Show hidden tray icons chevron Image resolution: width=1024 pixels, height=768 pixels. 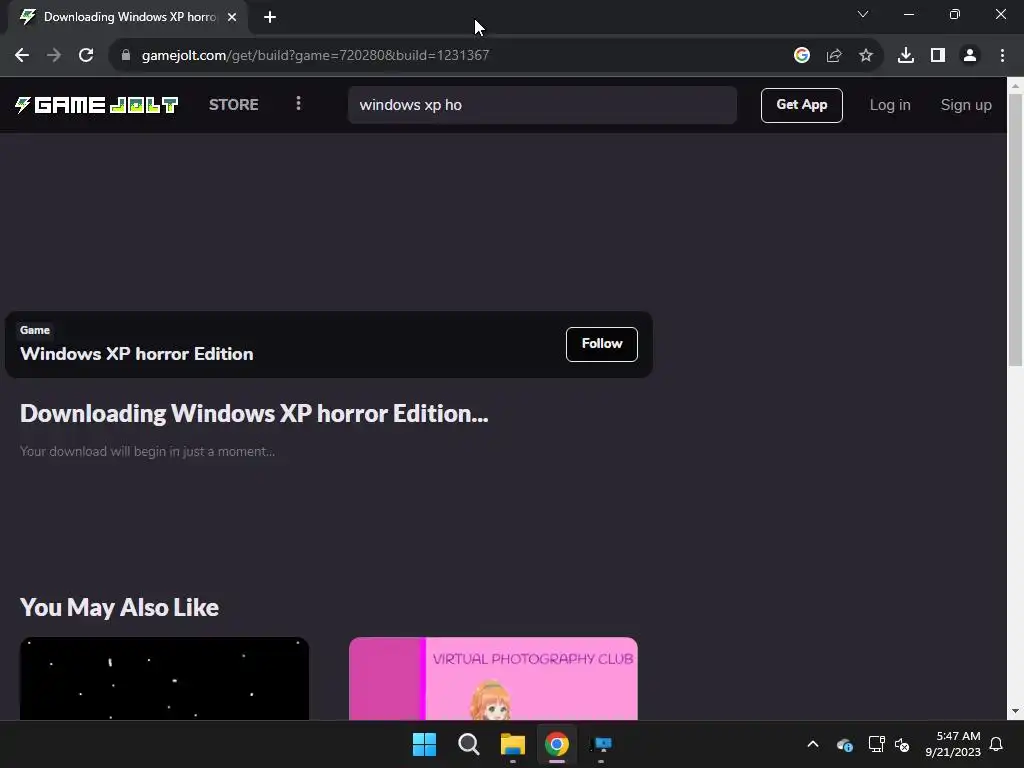[813, 744]
